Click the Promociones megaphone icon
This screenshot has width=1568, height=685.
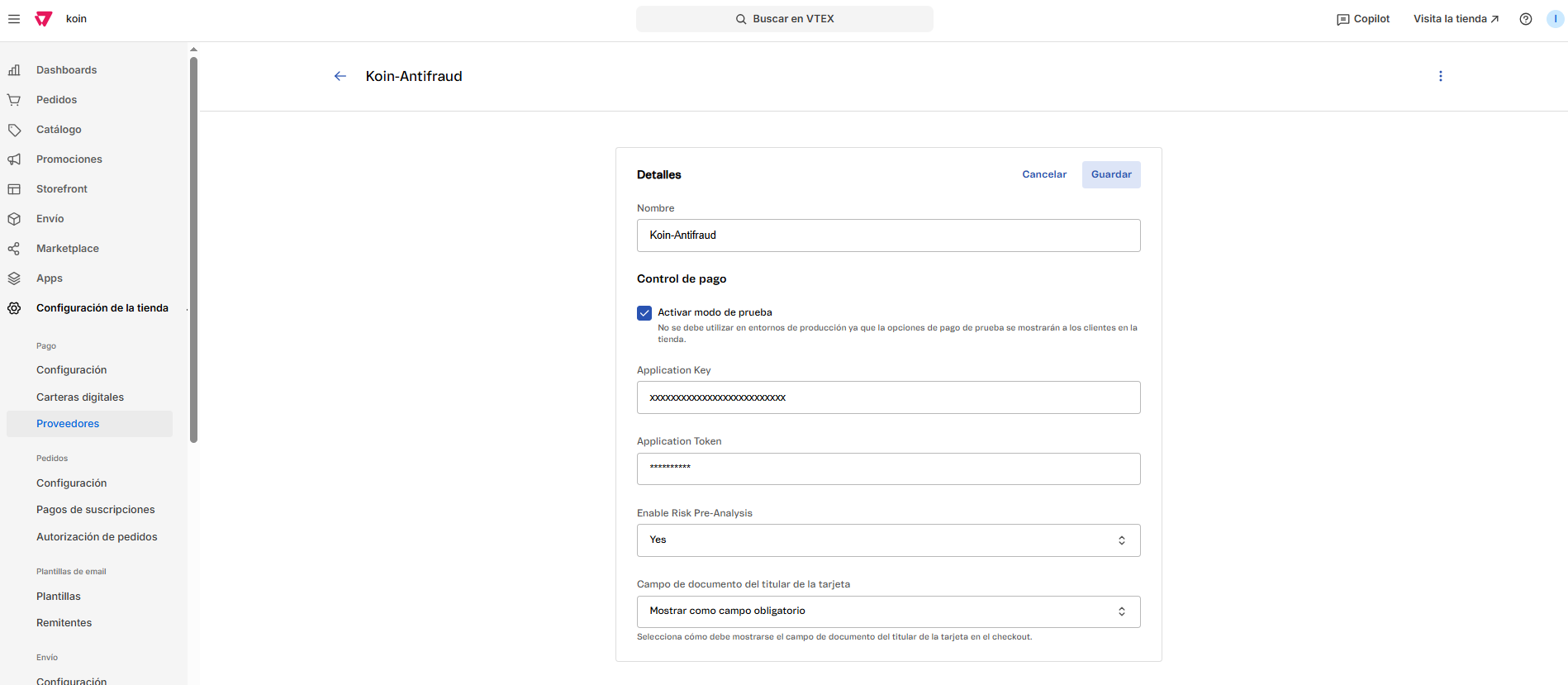coord(14,159)
